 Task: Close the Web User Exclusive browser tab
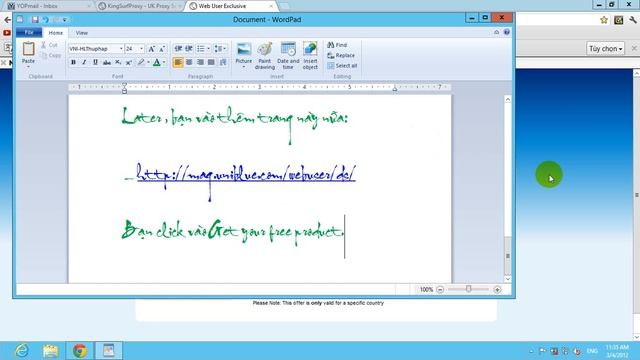point(271,6)
